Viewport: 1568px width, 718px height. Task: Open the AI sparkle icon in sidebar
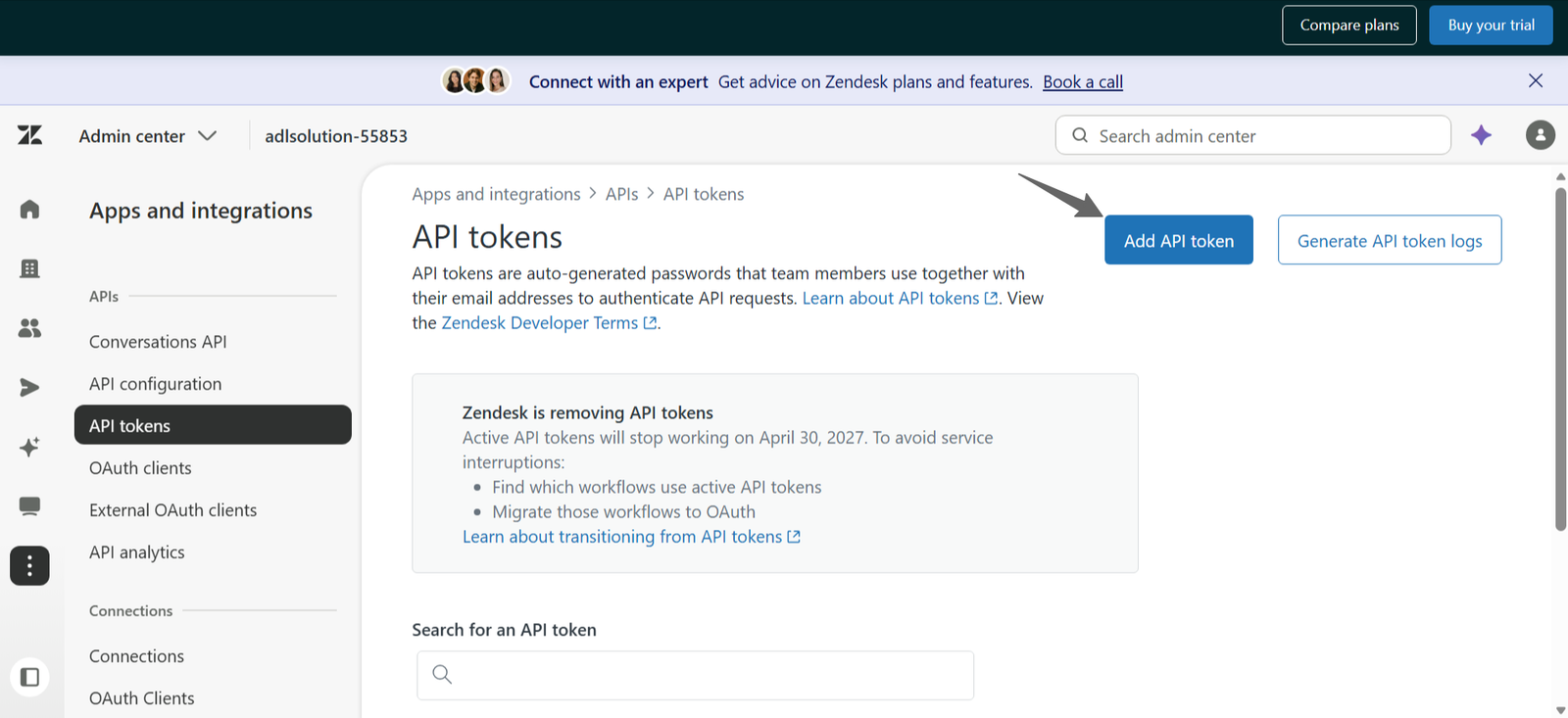coord(29,447)
